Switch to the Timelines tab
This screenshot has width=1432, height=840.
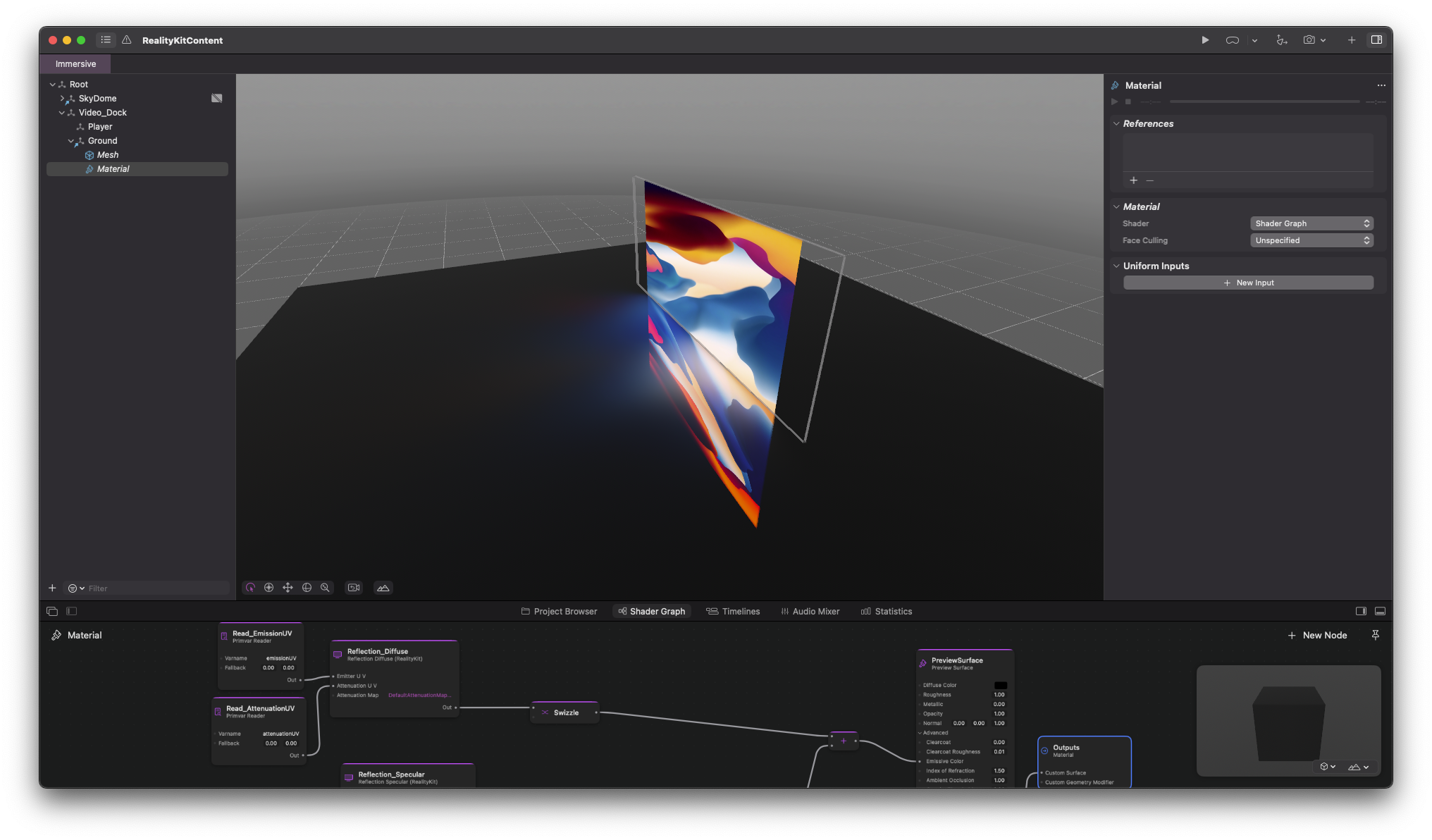(x=733, y=612)
